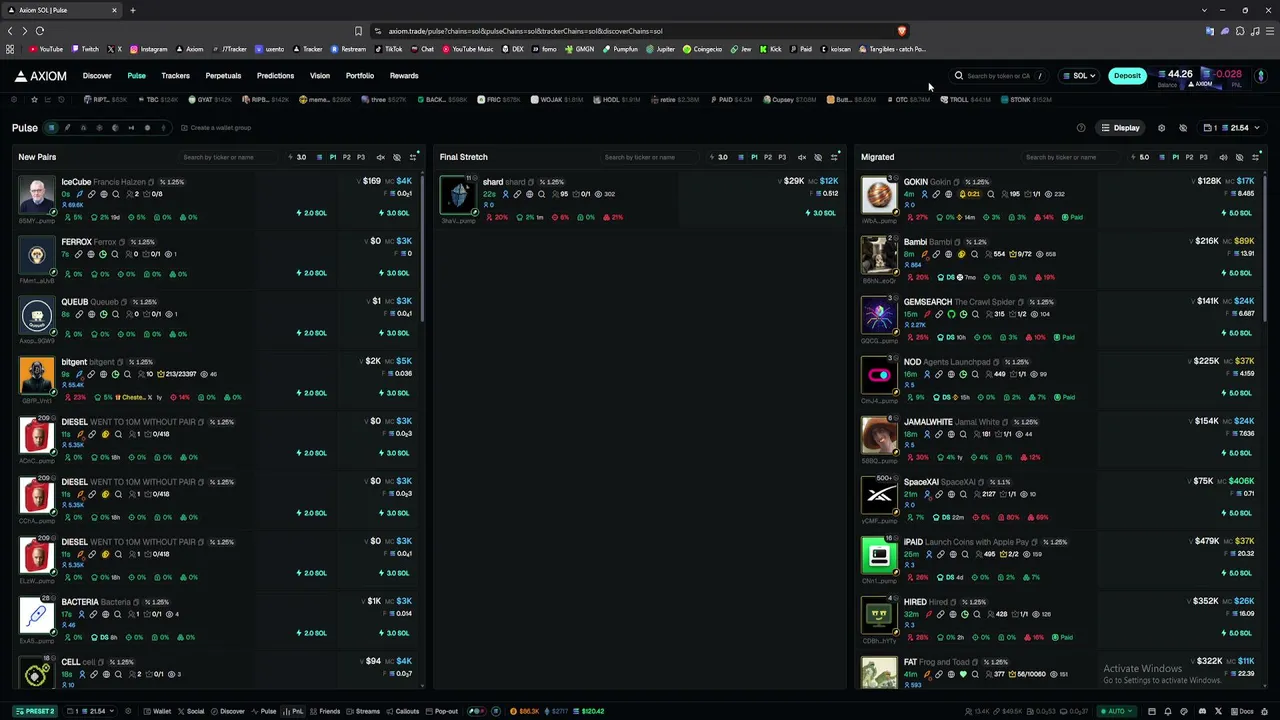Screen dimensions: 1280x720
Task: Open the IceCube token thumbnail
Action: coord(37,196)
